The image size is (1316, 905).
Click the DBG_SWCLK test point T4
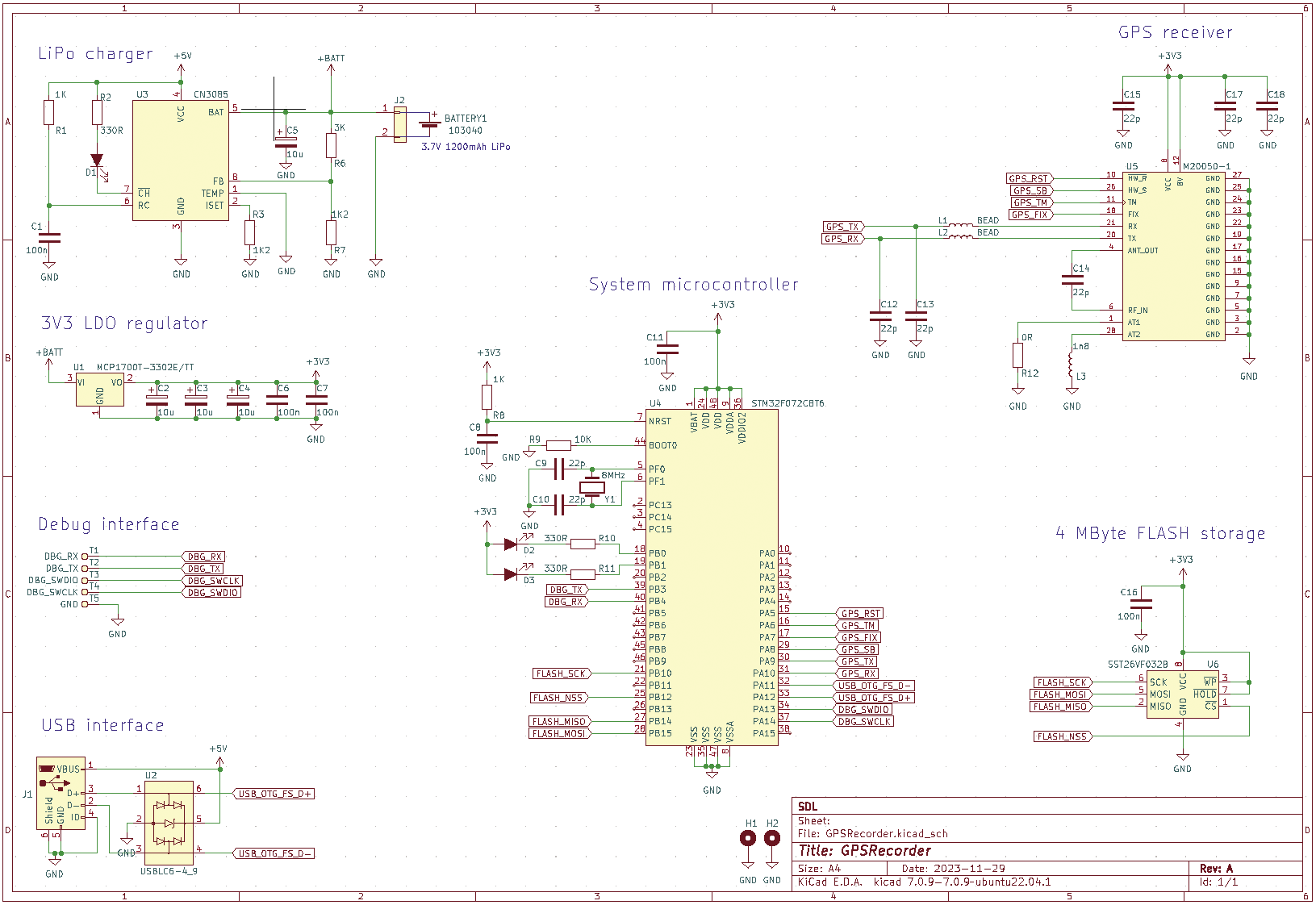pyautogui.click(x=86, y=592)
